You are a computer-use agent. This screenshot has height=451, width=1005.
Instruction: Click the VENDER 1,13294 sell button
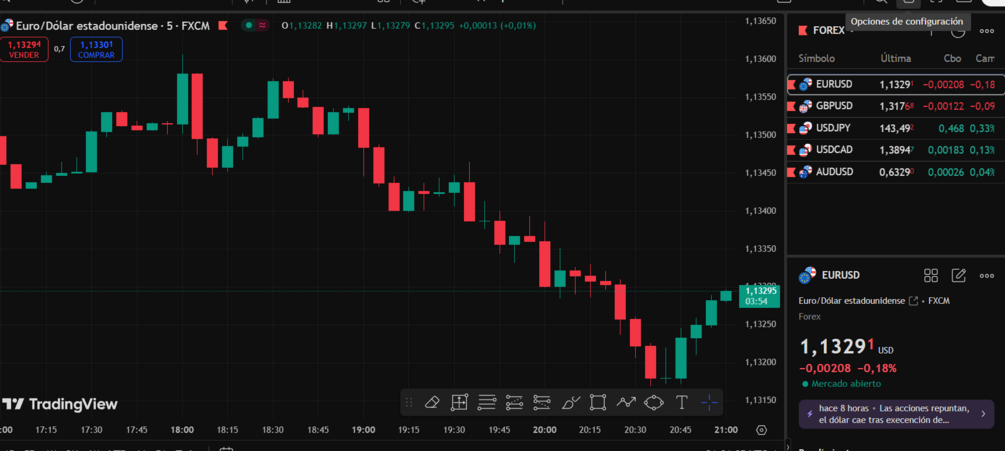click(24, 49)
